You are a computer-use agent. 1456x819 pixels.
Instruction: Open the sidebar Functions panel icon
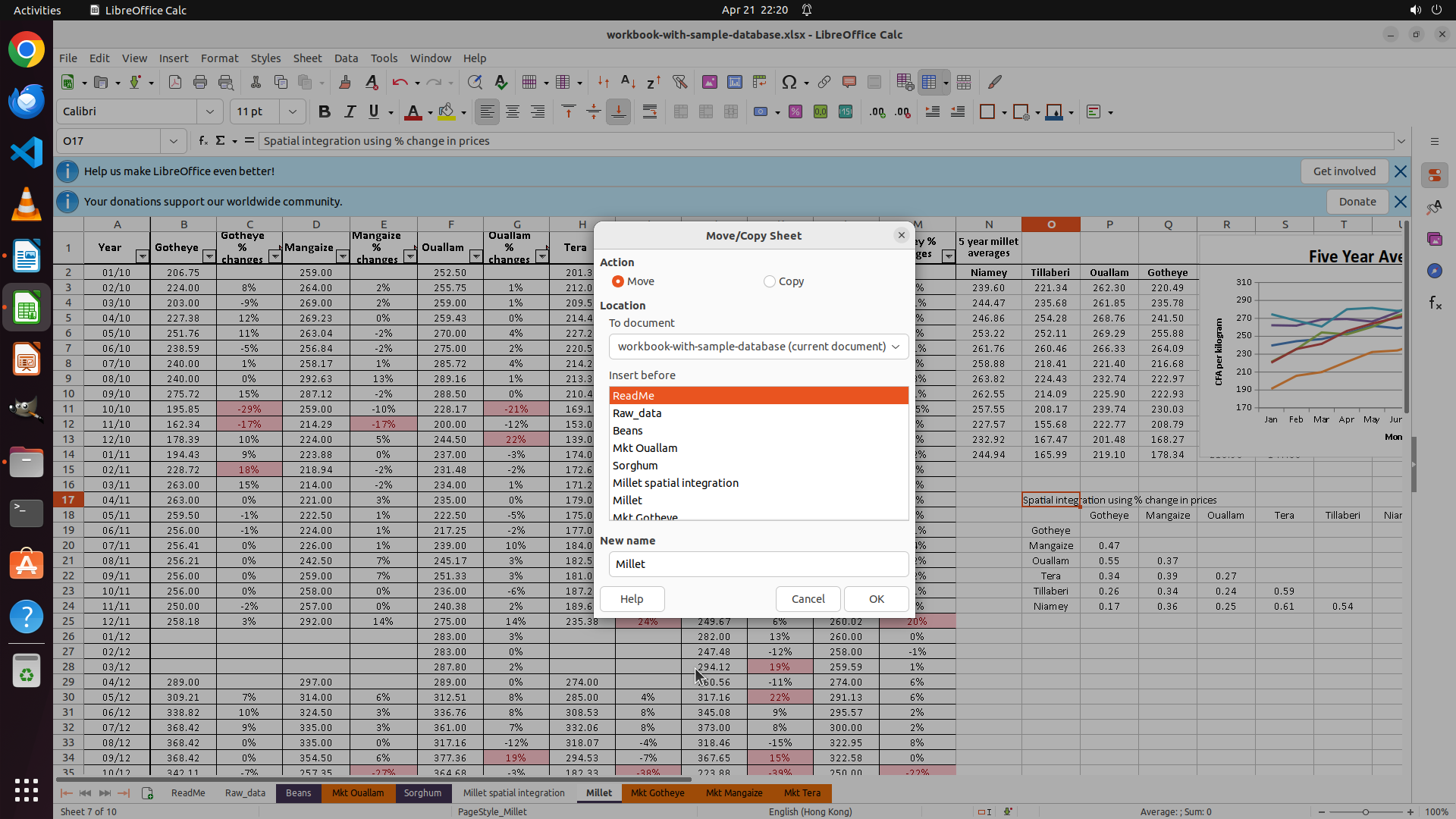point(1435,303)
